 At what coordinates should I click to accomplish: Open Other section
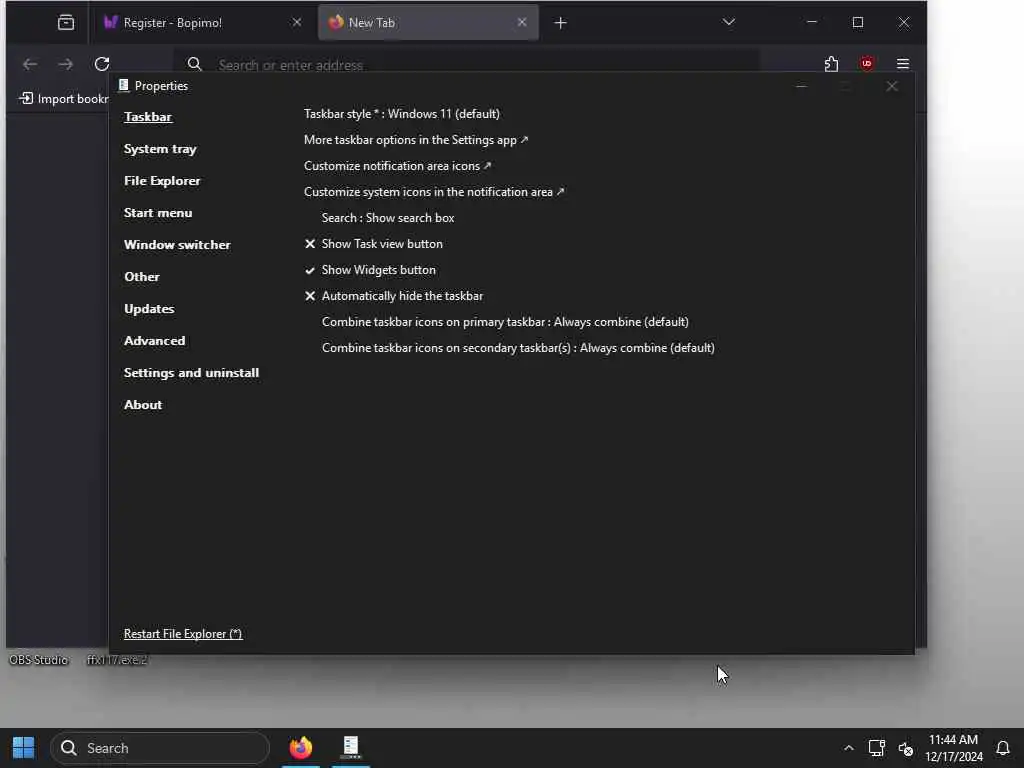click(x=142, y=277)
